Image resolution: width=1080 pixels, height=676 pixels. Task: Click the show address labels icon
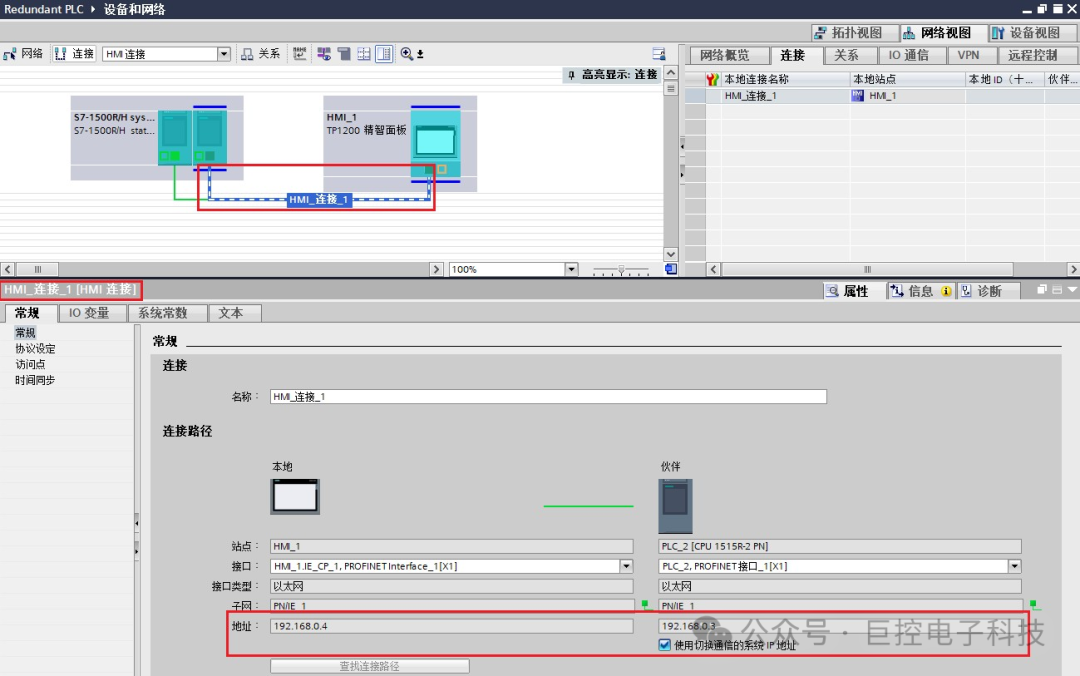point(300,54)
